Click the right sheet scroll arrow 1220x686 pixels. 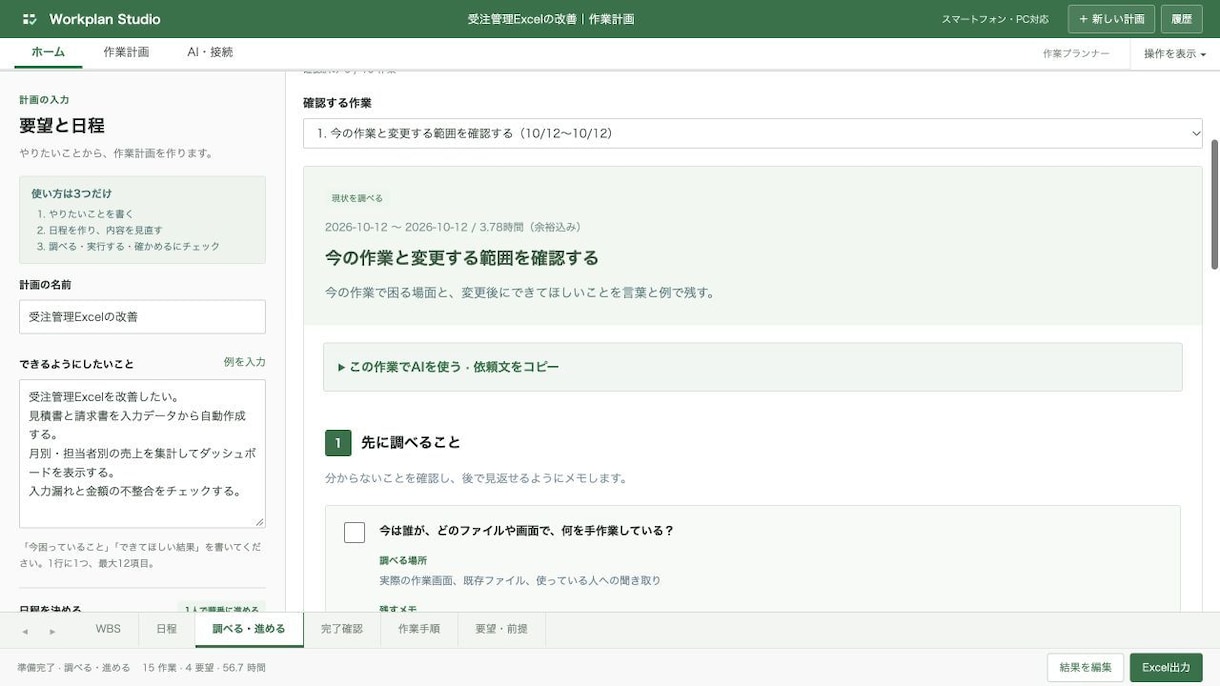pyautogui.click(x=52, y=631)
